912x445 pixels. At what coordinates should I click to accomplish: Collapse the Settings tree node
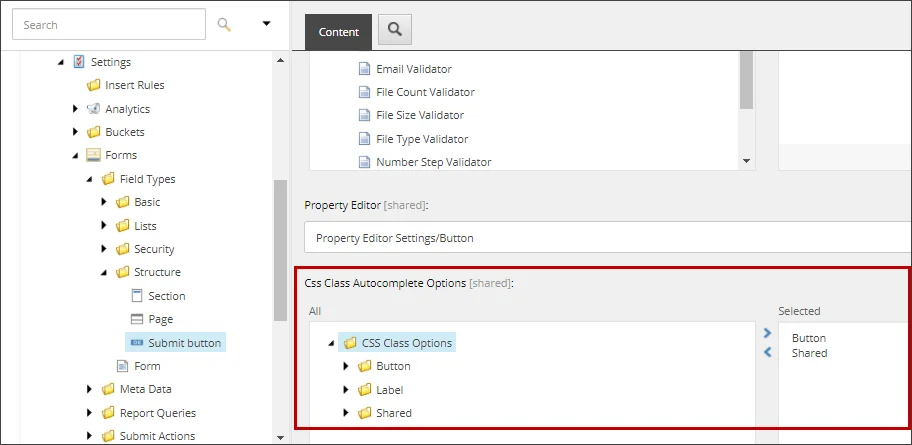point(61,62)
